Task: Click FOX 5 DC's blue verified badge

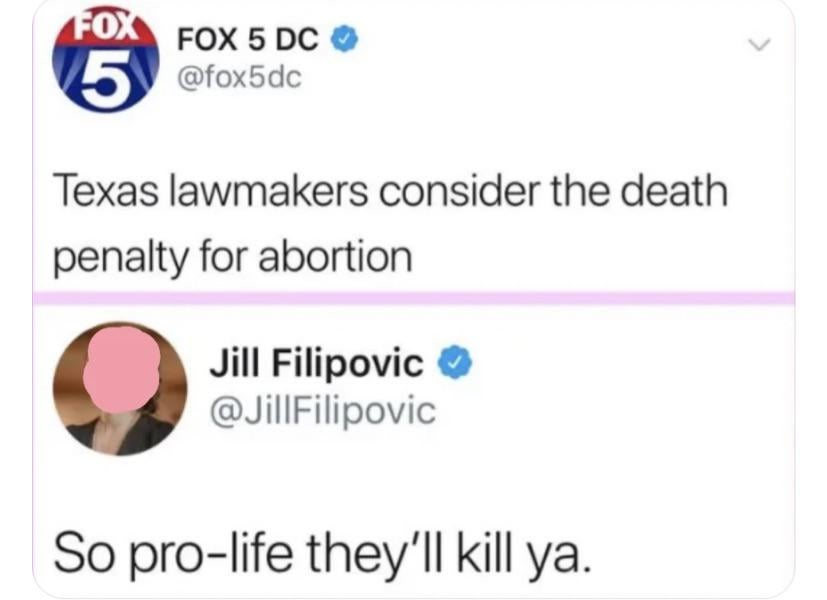Action: point(344,39)
